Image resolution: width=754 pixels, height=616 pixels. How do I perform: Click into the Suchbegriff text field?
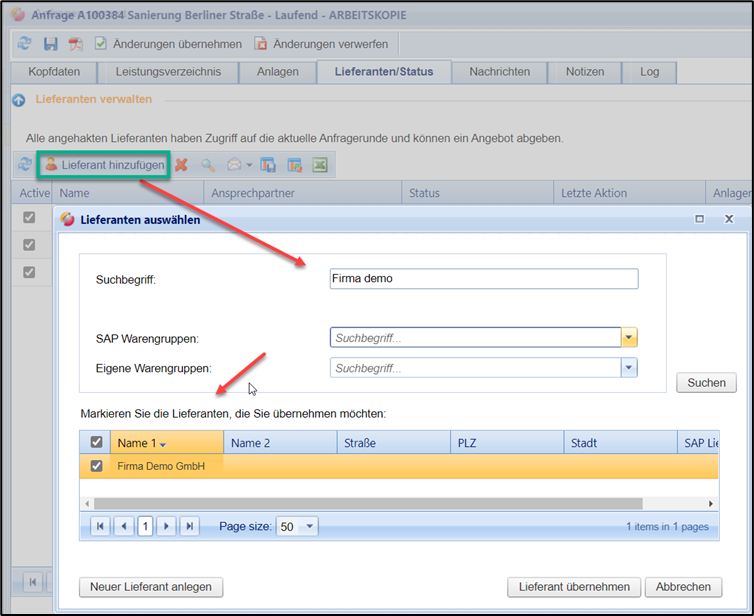tap(483, 279)
